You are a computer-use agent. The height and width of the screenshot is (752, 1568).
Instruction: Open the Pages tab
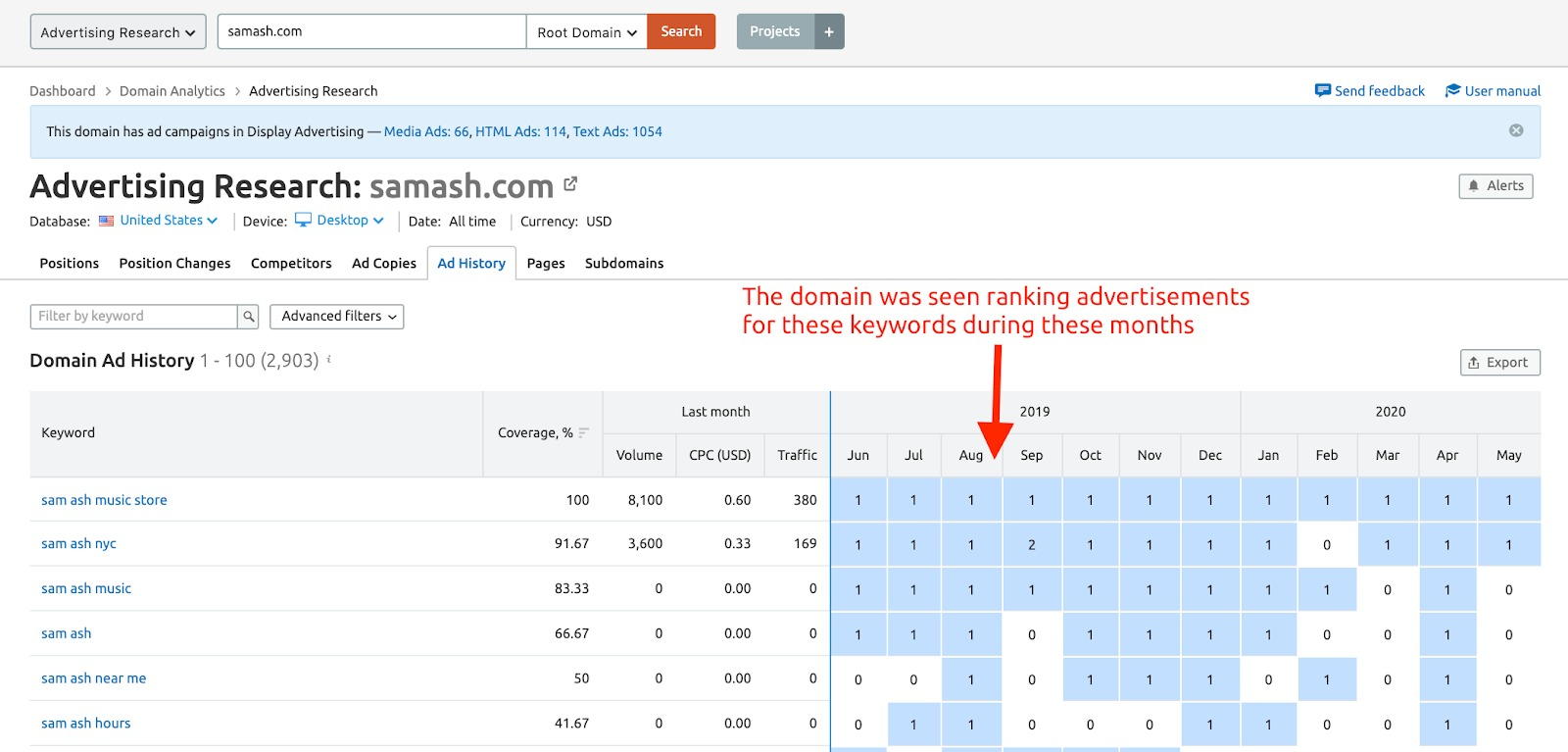[546, 263]
